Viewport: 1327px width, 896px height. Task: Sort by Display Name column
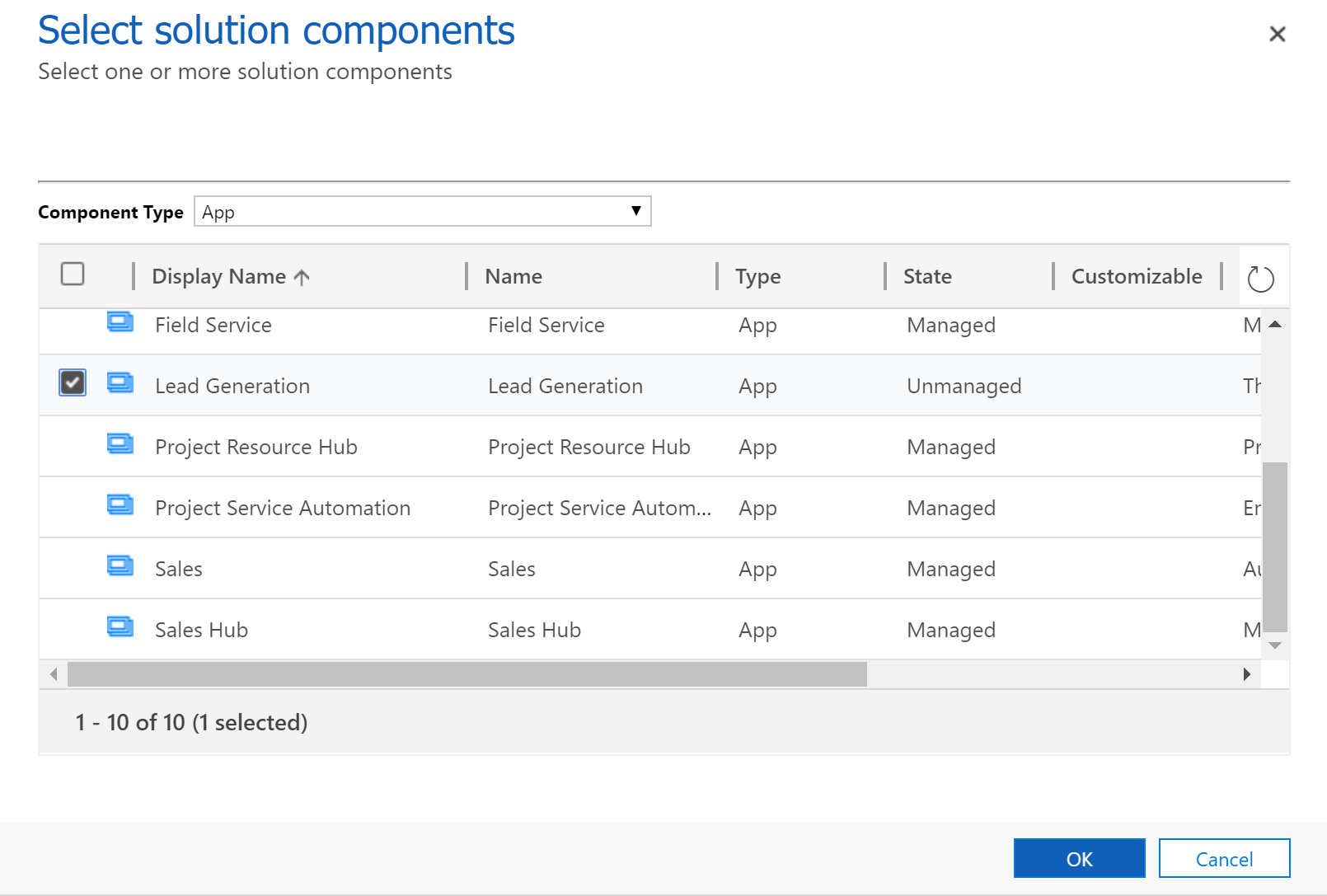tap(231, 276)
